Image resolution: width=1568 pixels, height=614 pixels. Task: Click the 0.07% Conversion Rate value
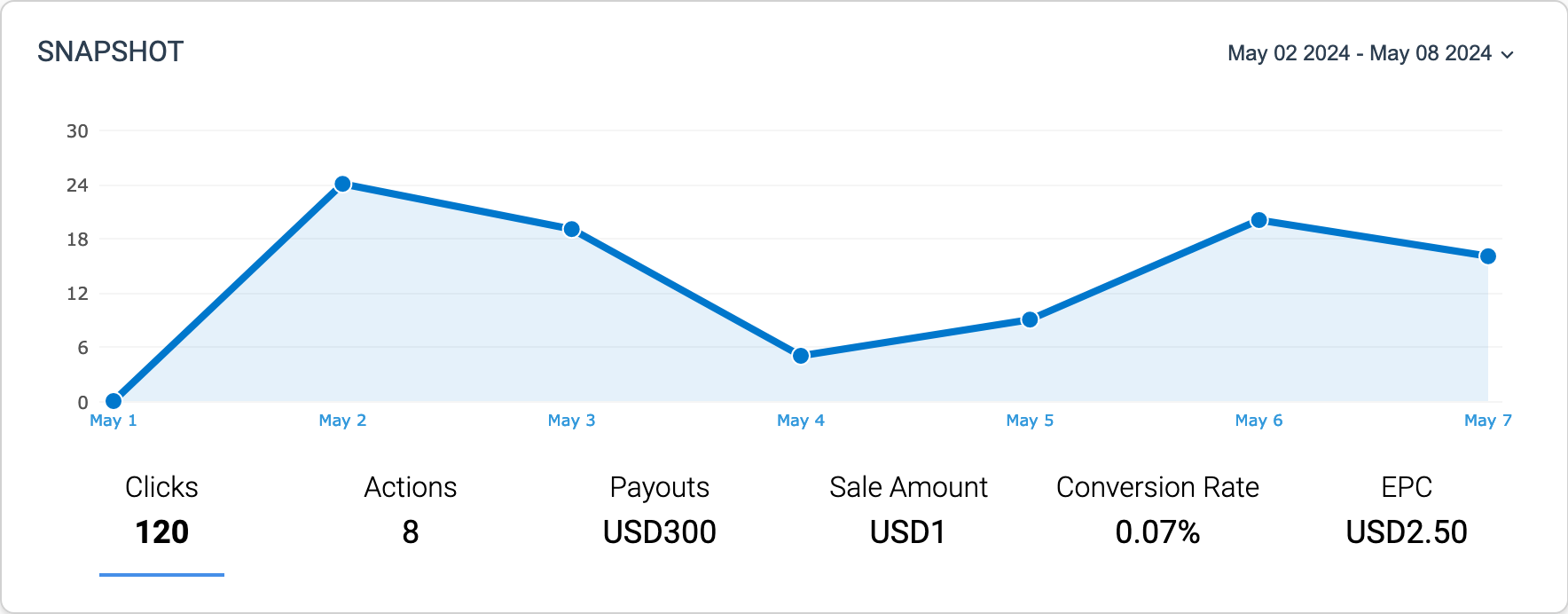tap(1157, 533)
